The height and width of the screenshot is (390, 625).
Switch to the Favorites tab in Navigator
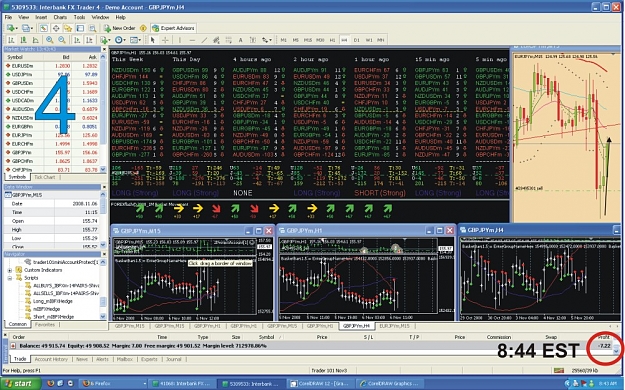[x=45, y=325]
